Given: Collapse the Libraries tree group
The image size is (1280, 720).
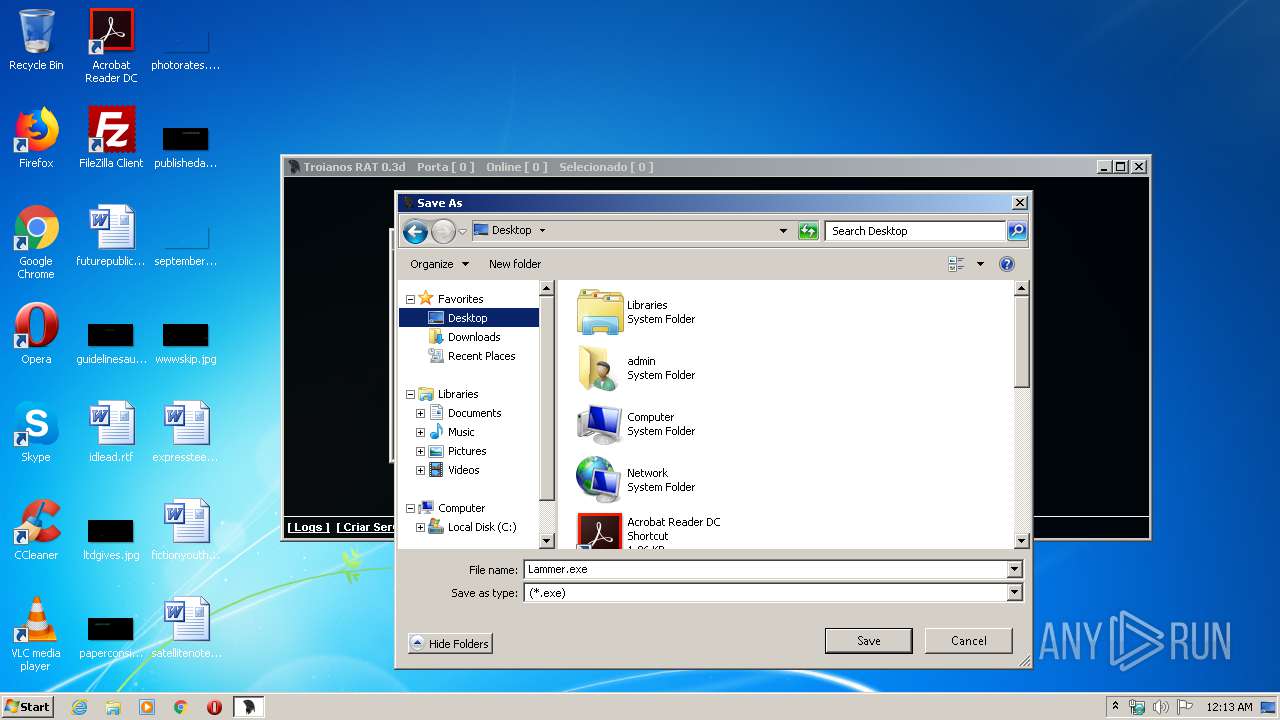Looking at the screenshot, I should tap(410, 394).
